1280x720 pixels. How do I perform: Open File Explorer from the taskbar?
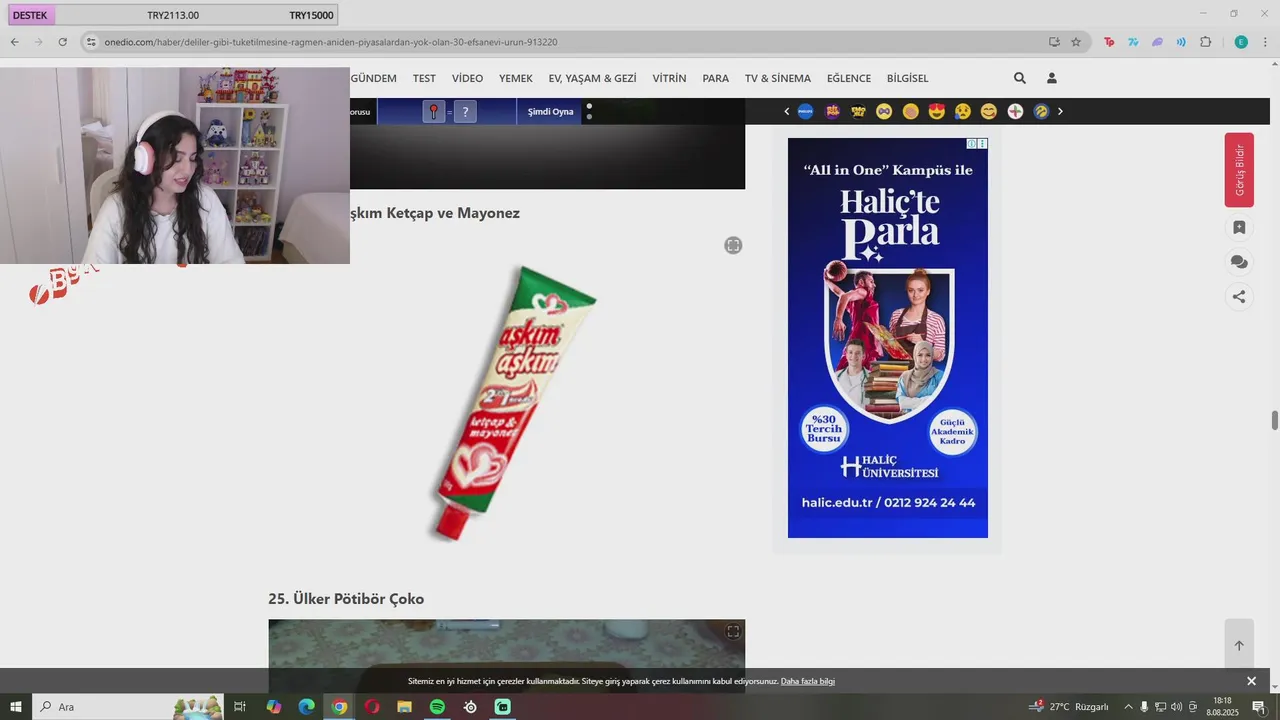click(404, 707)
